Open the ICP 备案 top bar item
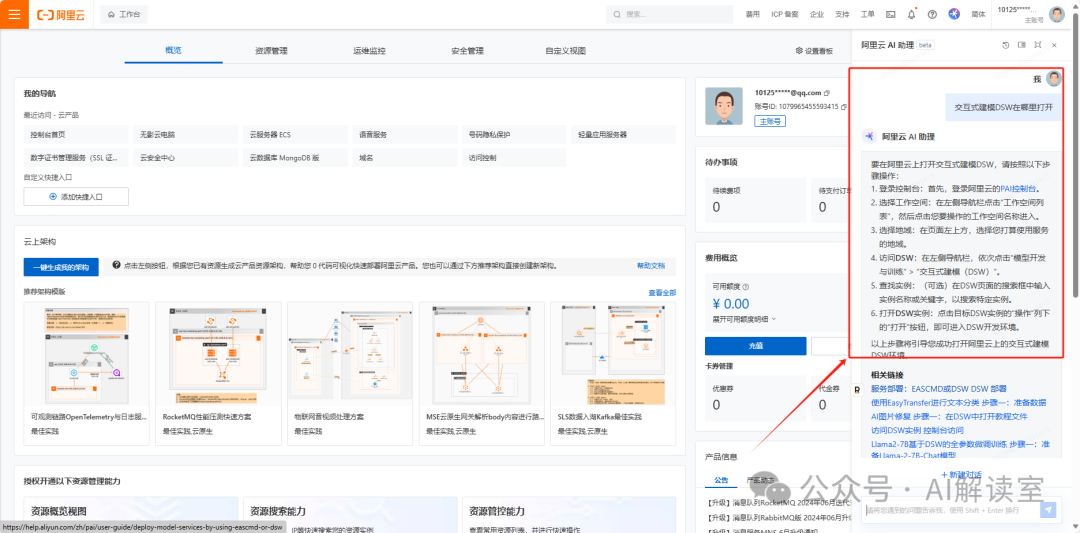This screenshot has height=533, width=1080. tap(785, 14)
